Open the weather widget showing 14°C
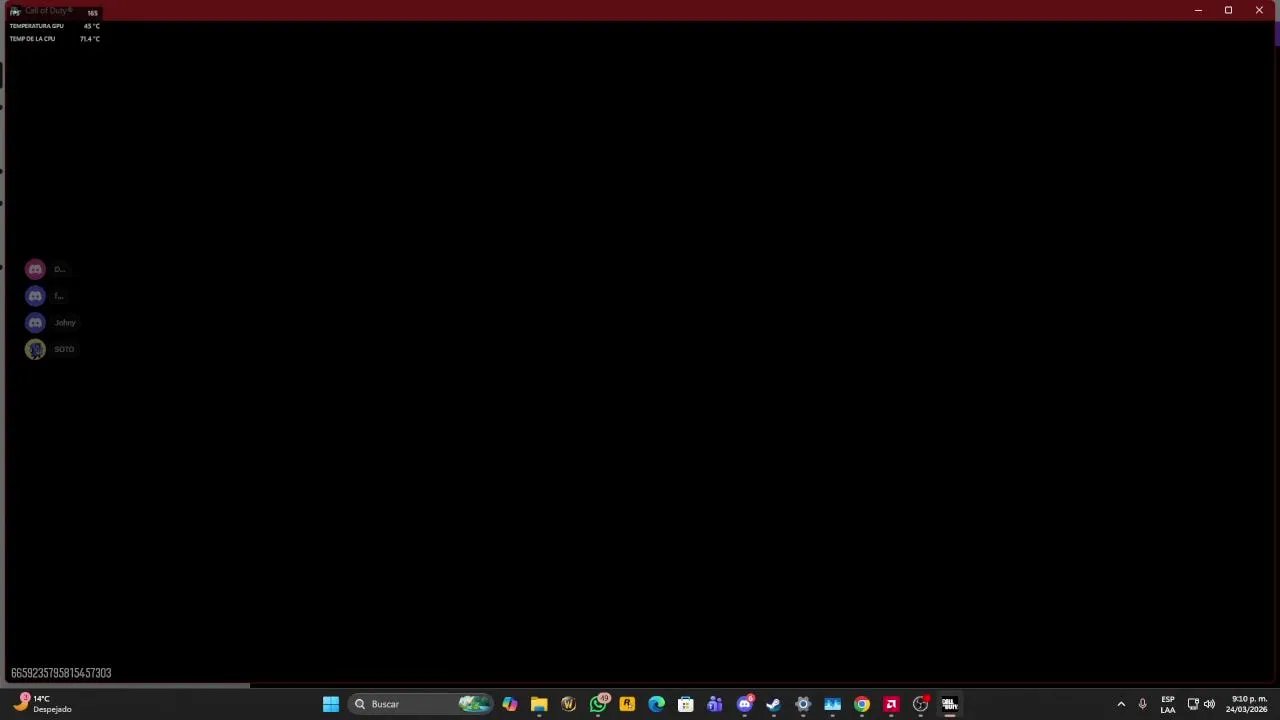The height and width of the screenshot is (720, 1280). click(42, 704)
